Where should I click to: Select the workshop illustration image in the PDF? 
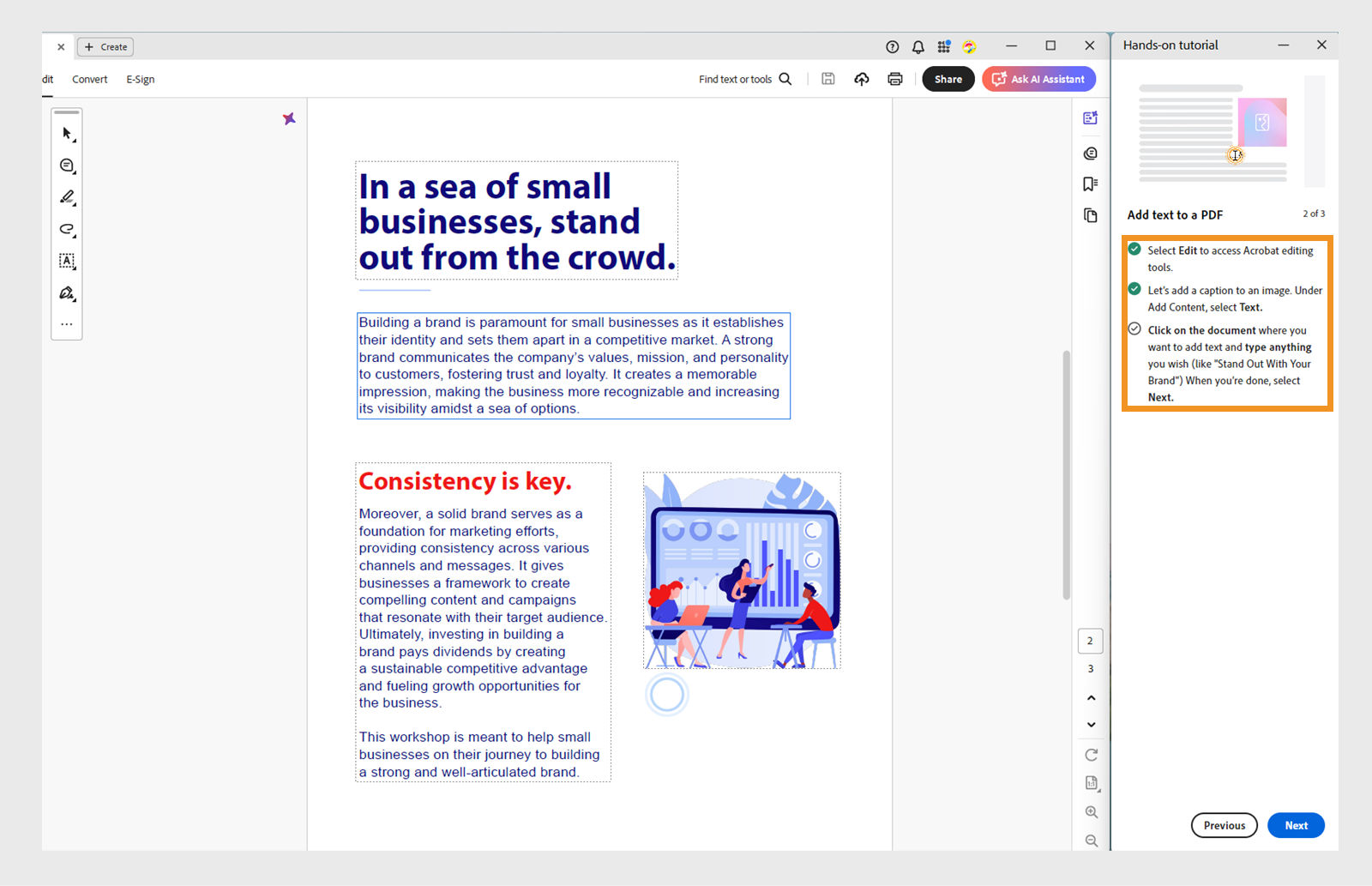[x=742, y=570]
